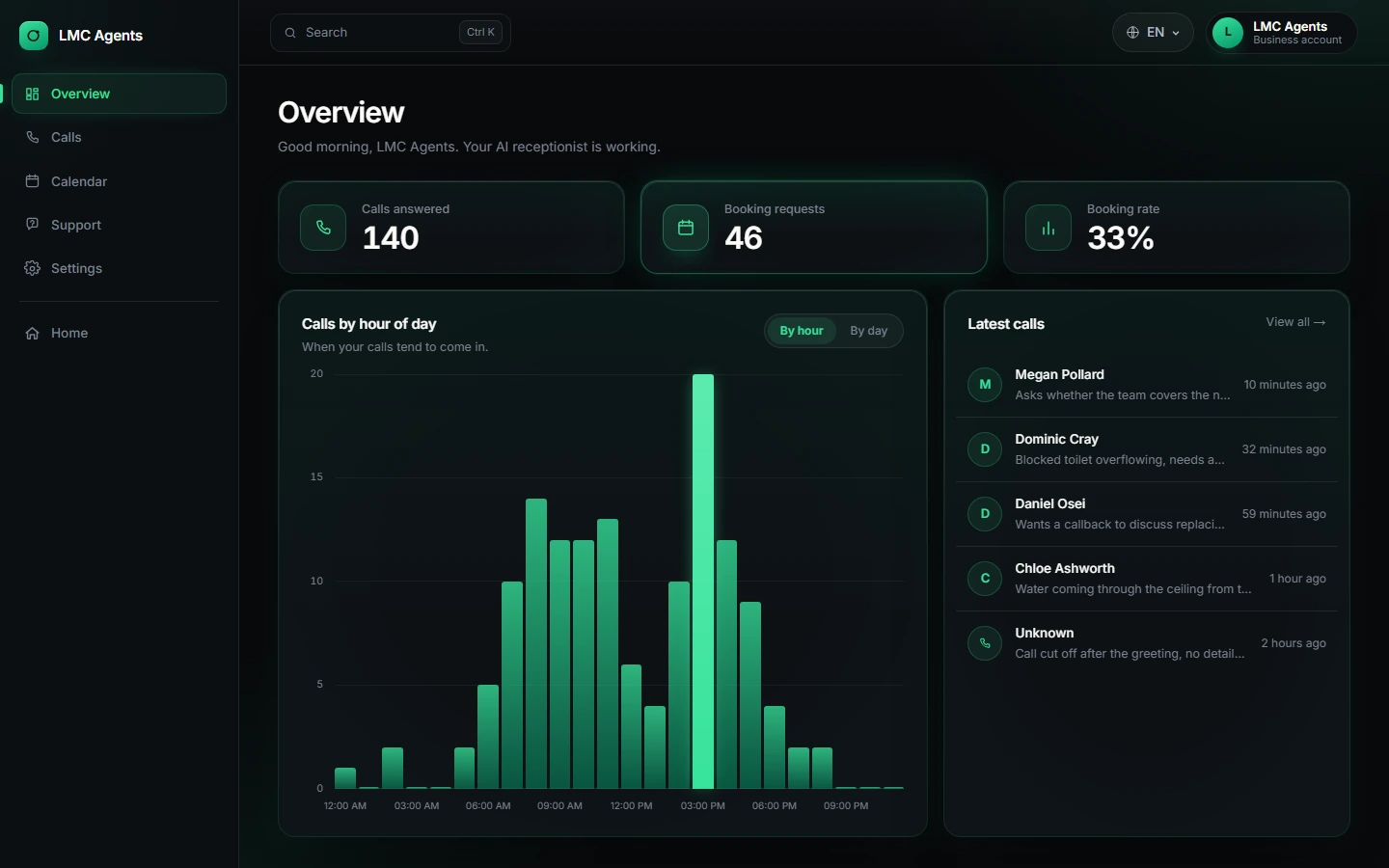The width and height of the screenshot is (1389, 868).
Task: Click the Support chat icon in sidebar
Action: [32, 225]
